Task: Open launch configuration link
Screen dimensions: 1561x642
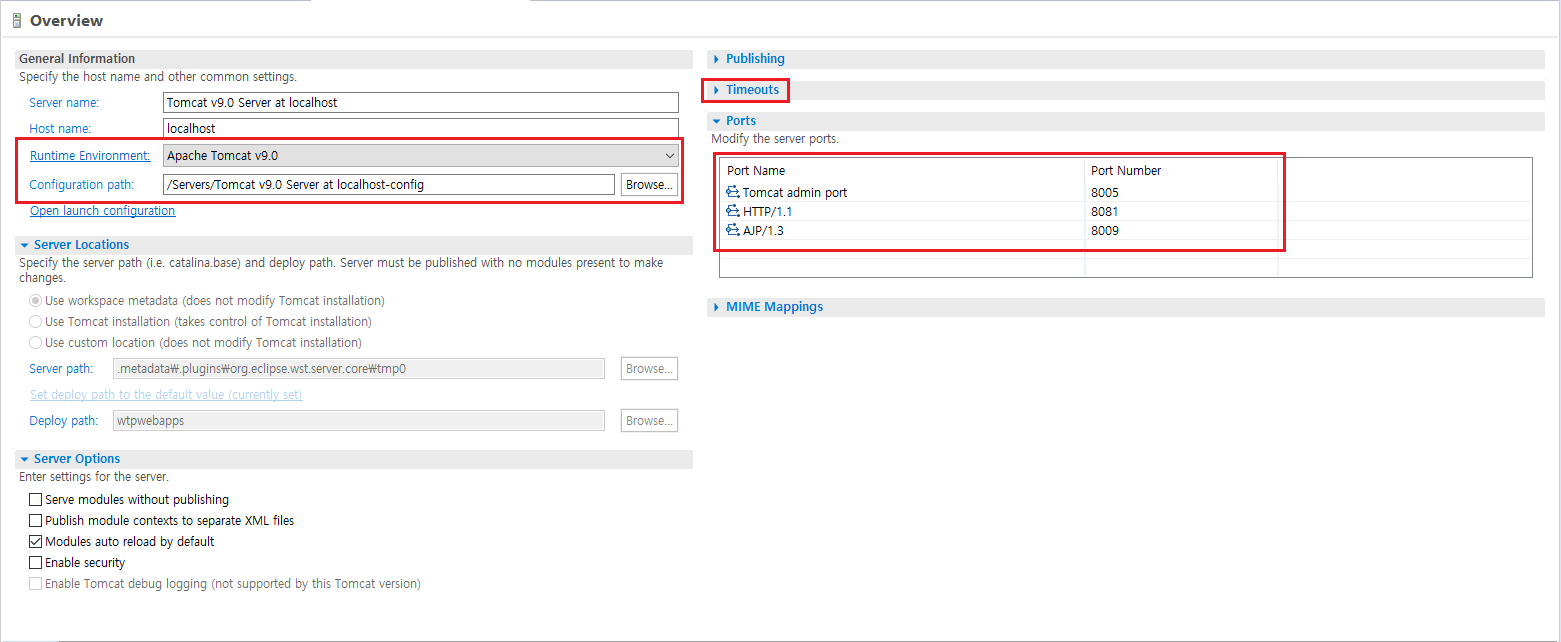Action: coord(102,211)
